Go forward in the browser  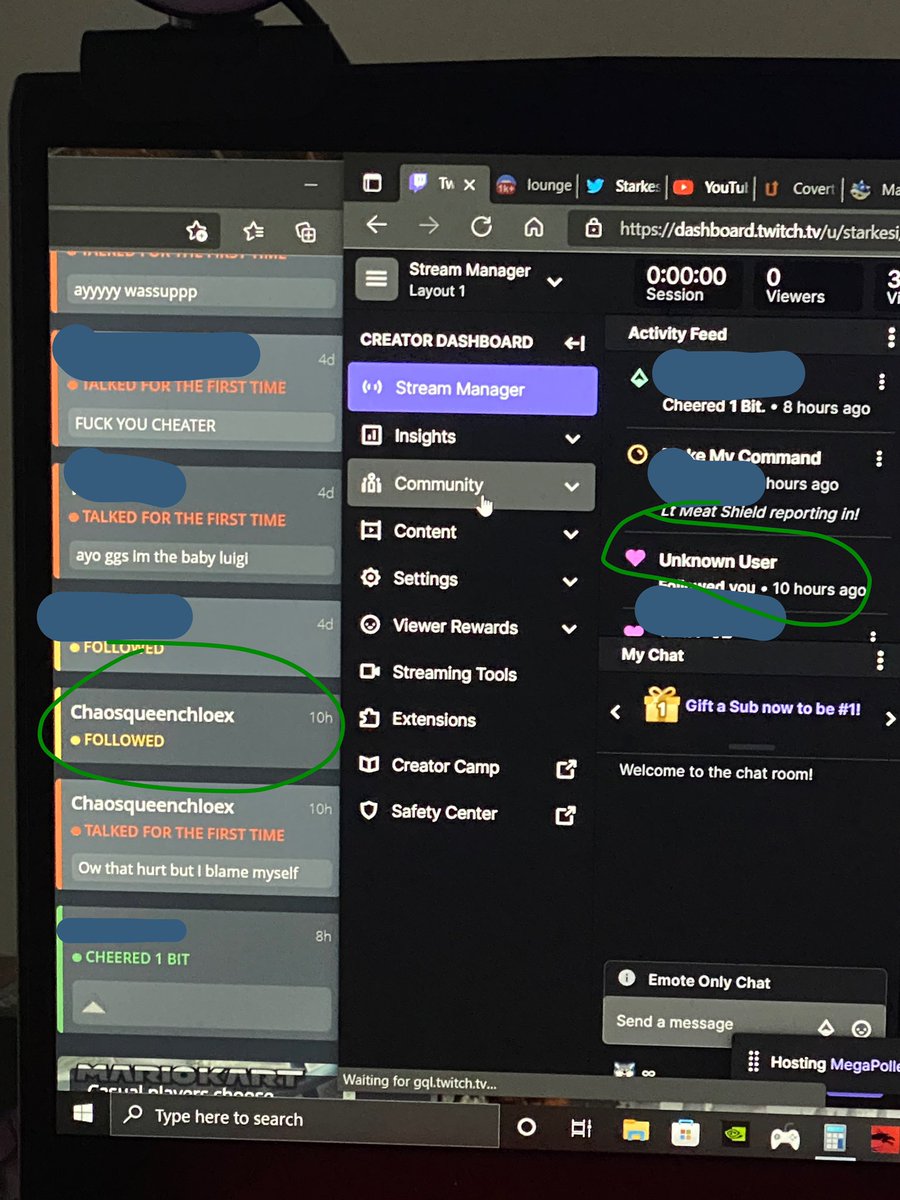(429, 226)
